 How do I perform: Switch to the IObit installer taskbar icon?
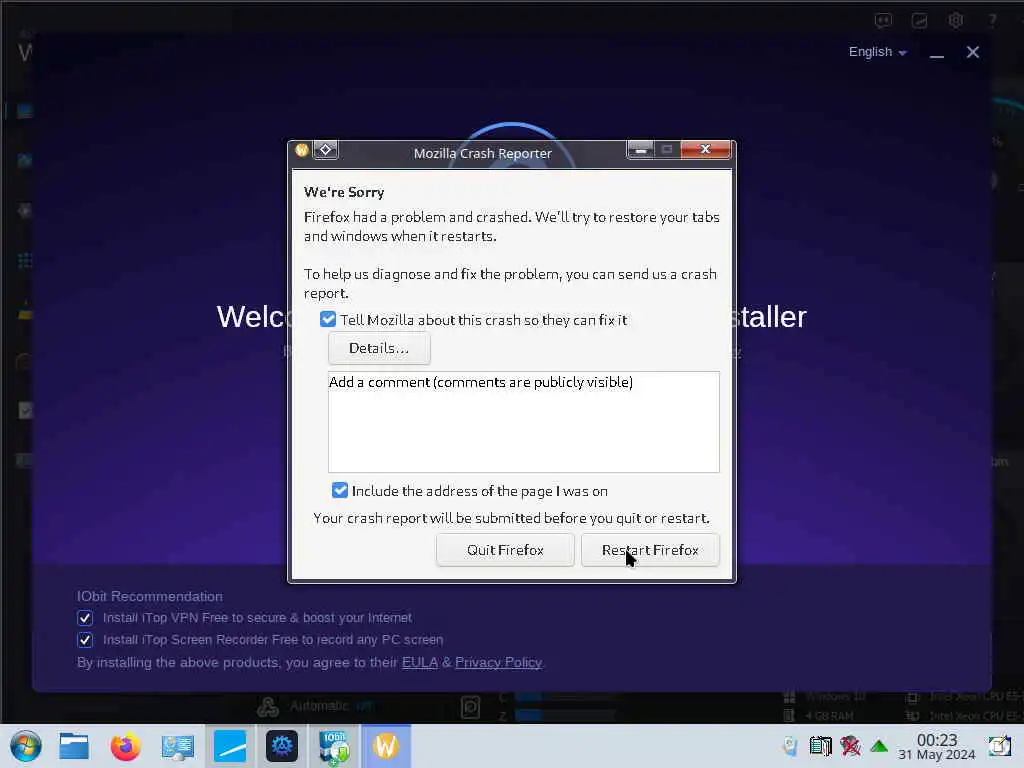334,746
